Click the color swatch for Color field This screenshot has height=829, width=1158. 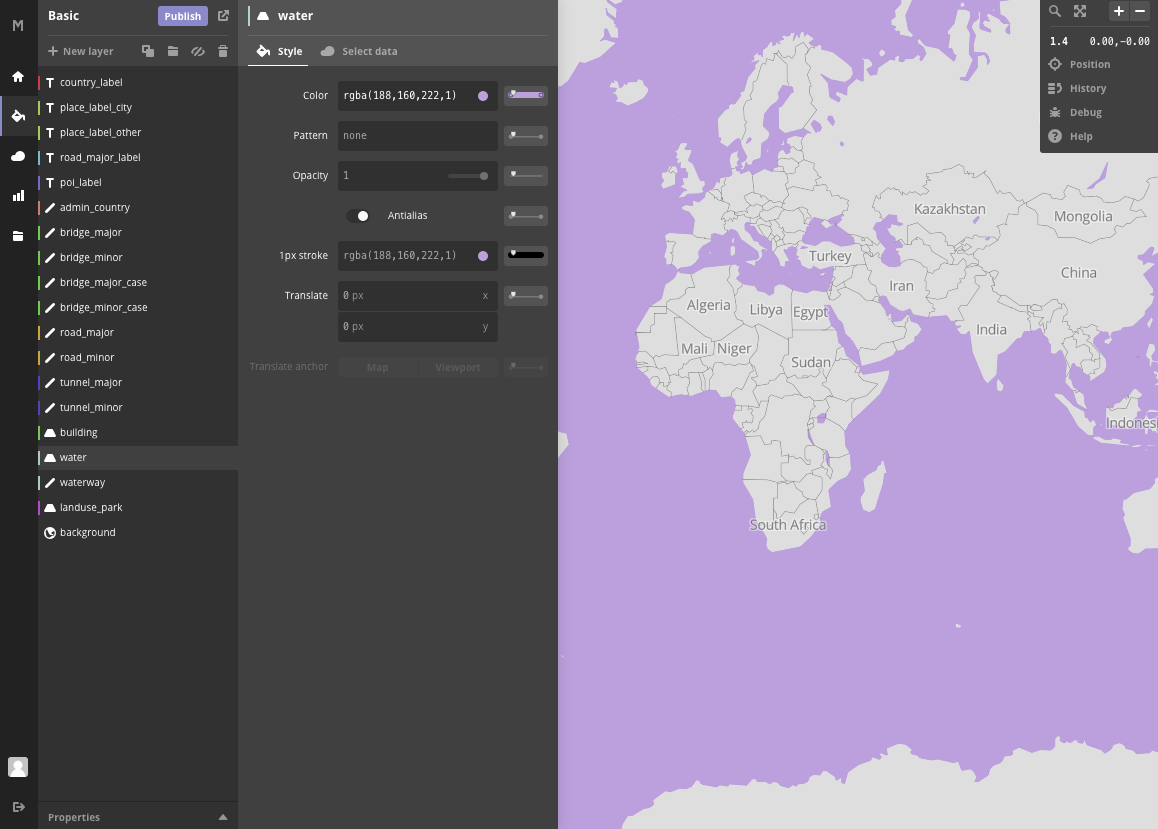point(483,96)
